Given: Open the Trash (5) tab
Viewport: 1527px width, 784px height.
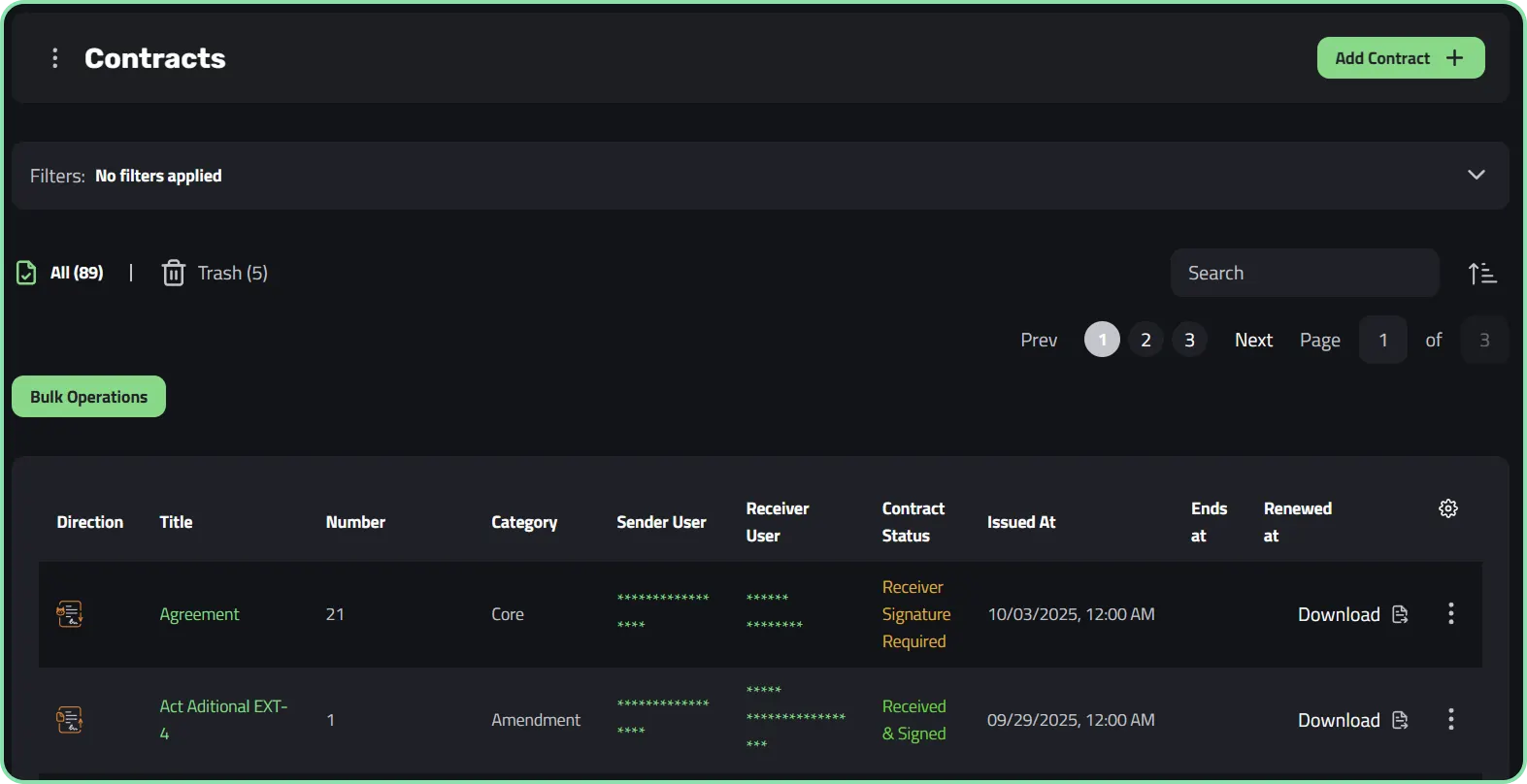Looking at the screenshot, I should point(233,273).
